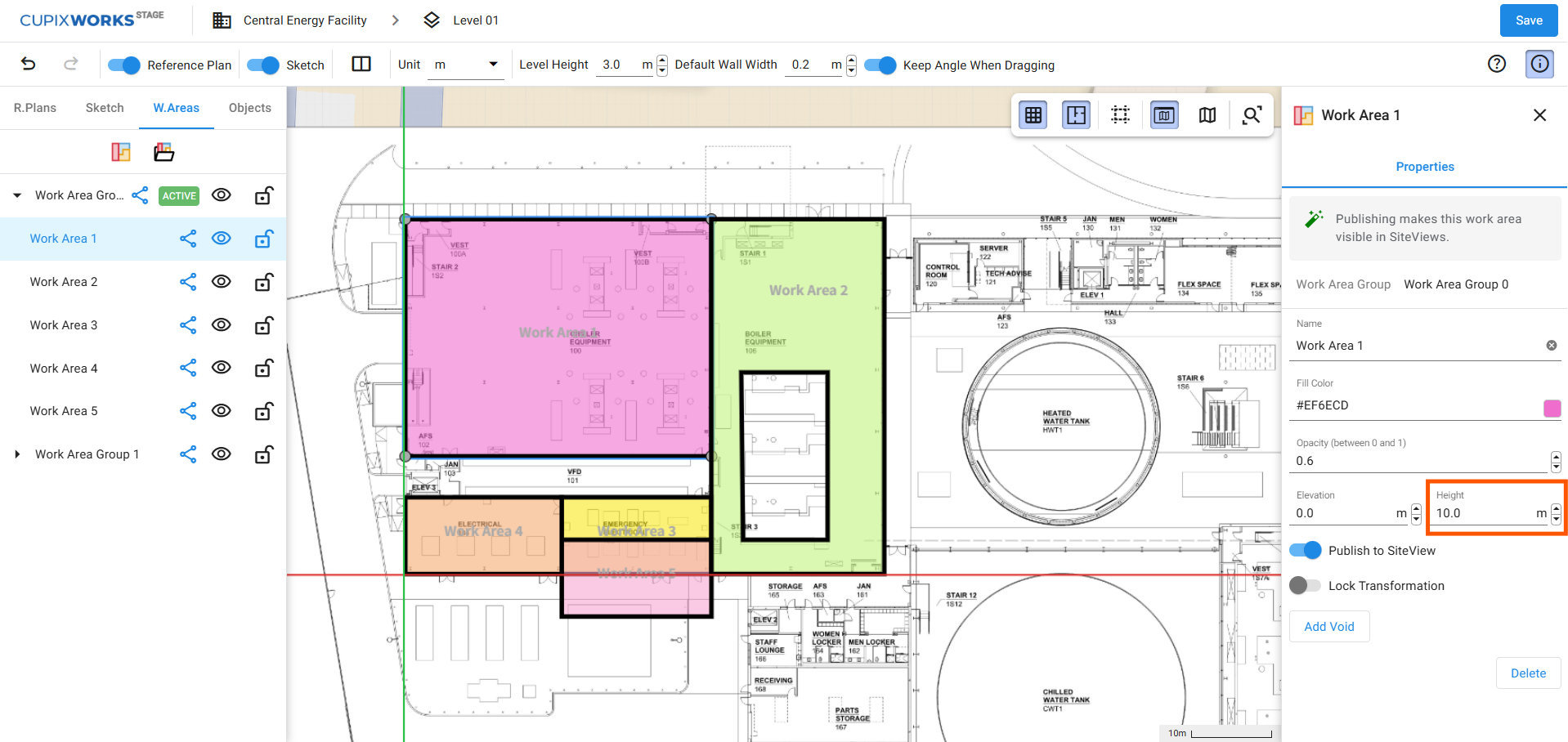Click the map view icon
The width and height of the screenshot is (1568, 742).
pyautogui.click(x=1207, y=115)
